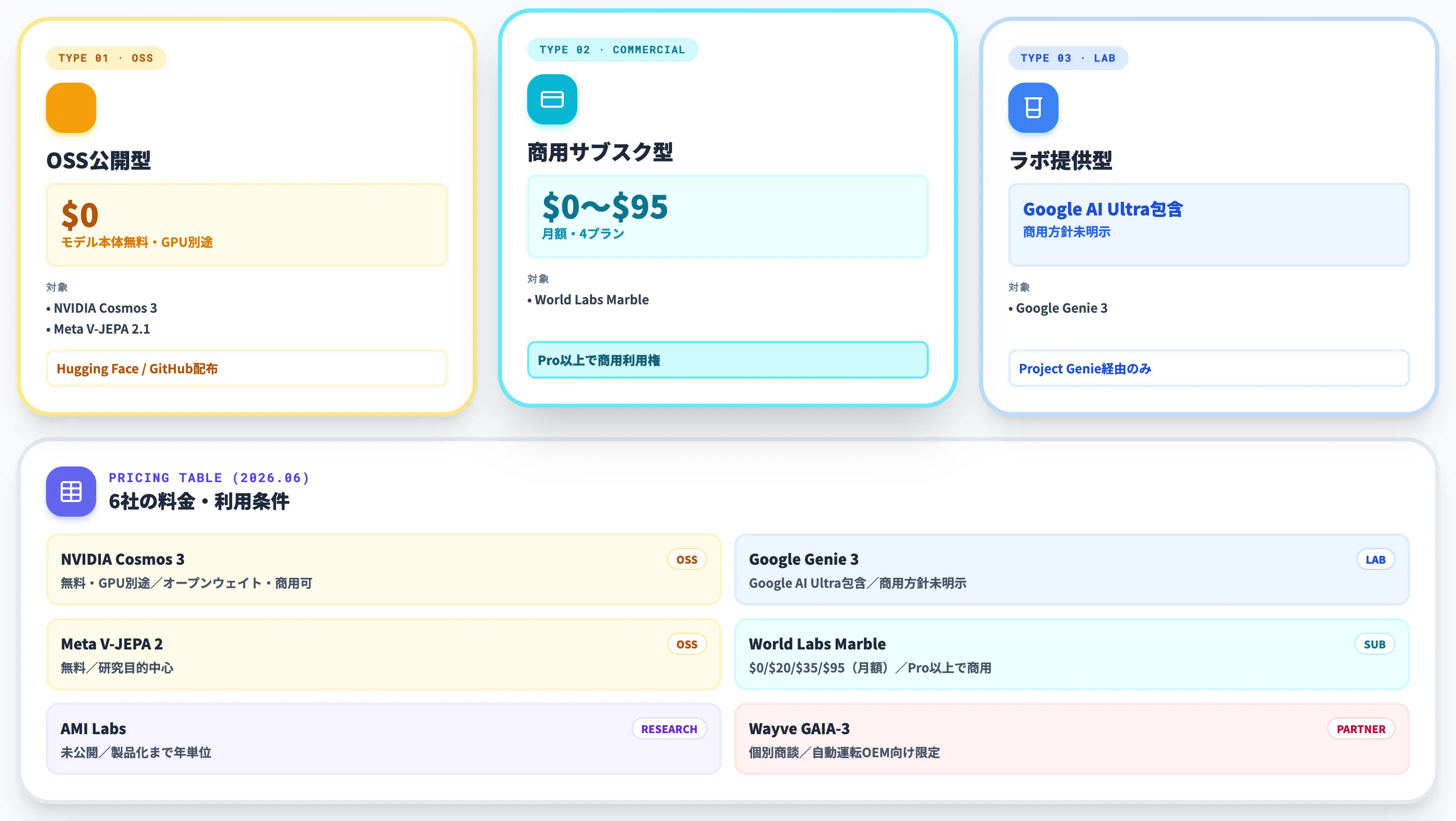
Task: Click 無料／研究目的中心 text
Action: [117, 668]
